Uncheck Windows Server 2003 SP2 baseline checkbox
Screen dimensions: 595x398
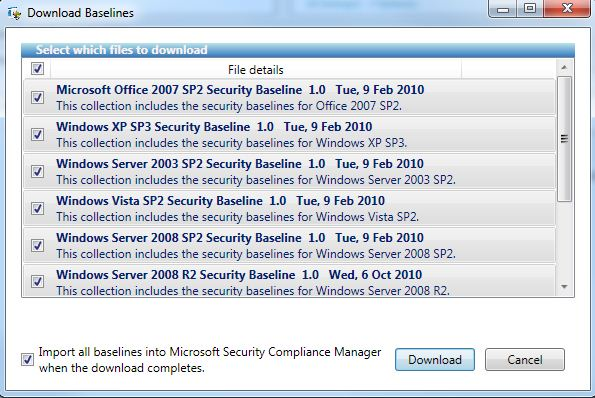[x=38, y=171]
